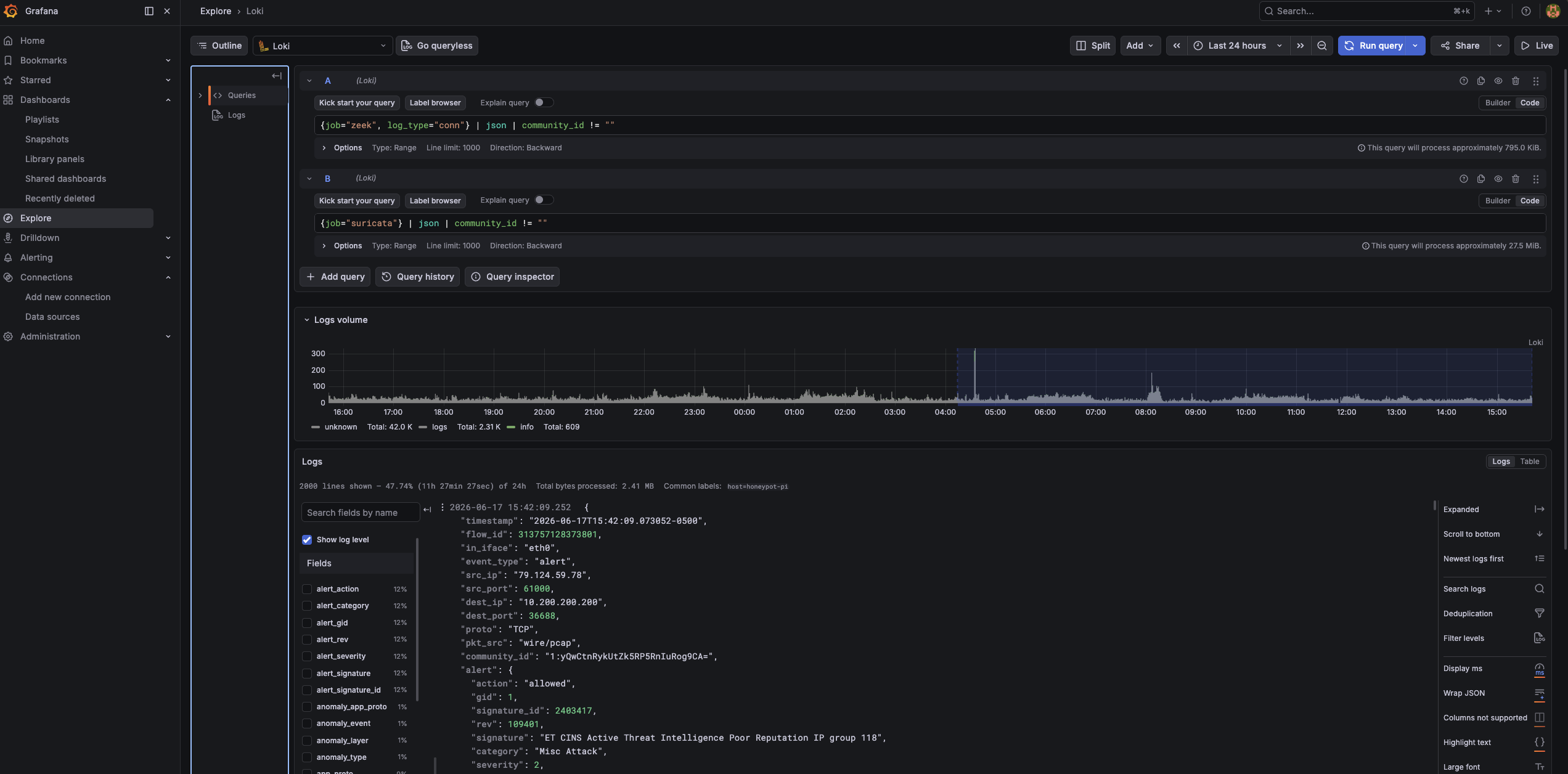Zoom out time range
1568x774 pixels.
point(1322,46)
